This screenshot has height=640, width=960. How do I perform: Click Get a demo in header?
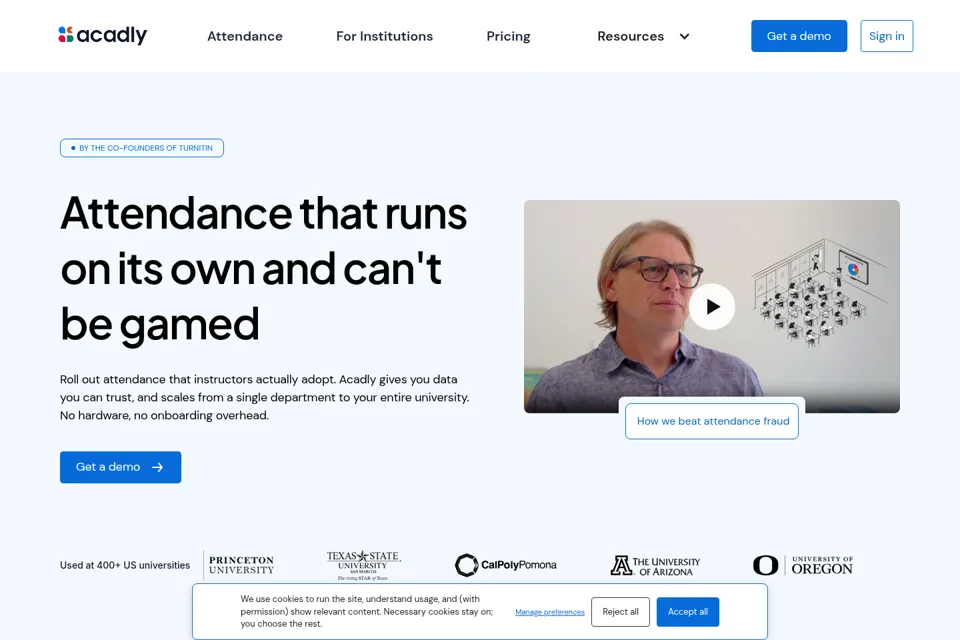pos(799,36)
